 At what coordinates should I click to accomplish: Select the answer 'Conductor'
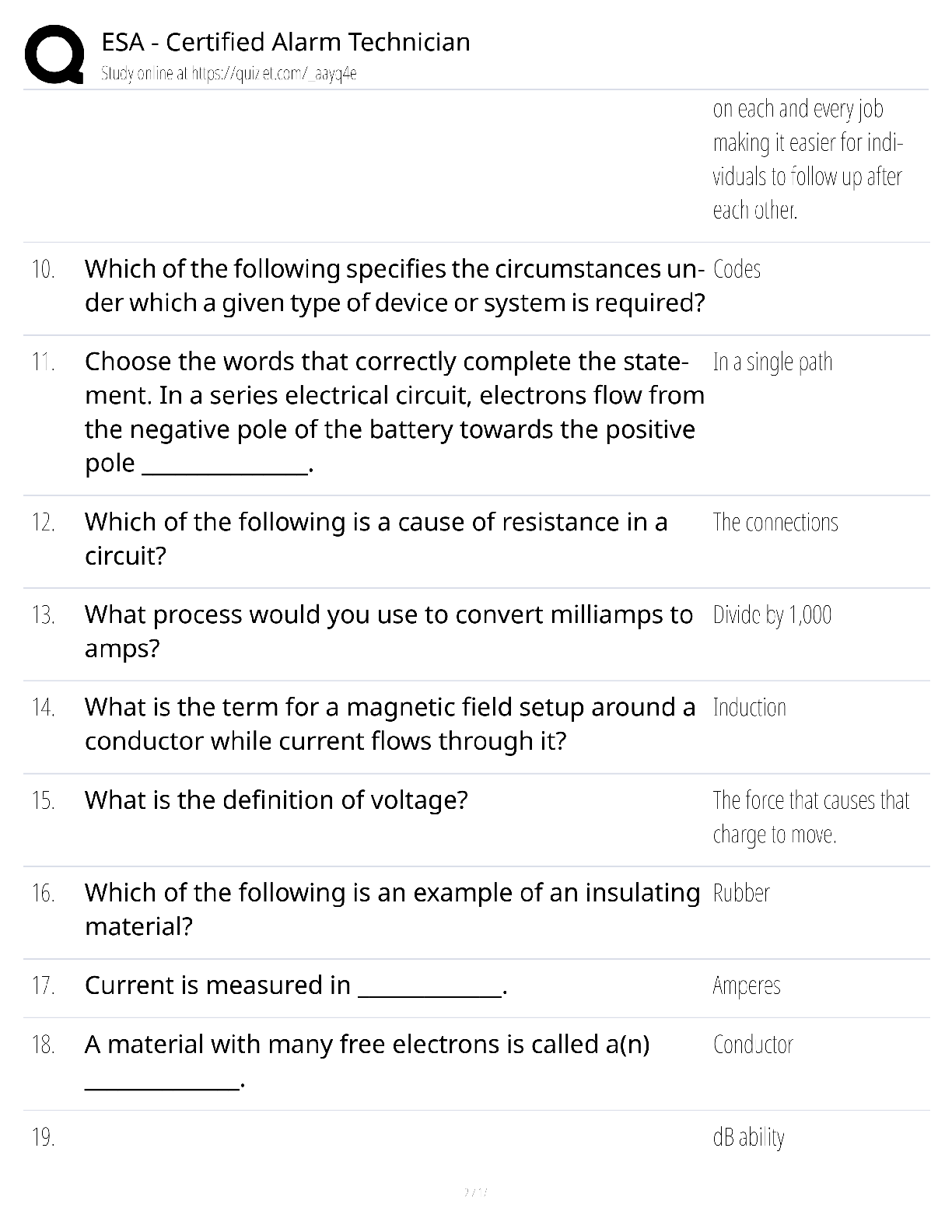(x=753, y=1045)
